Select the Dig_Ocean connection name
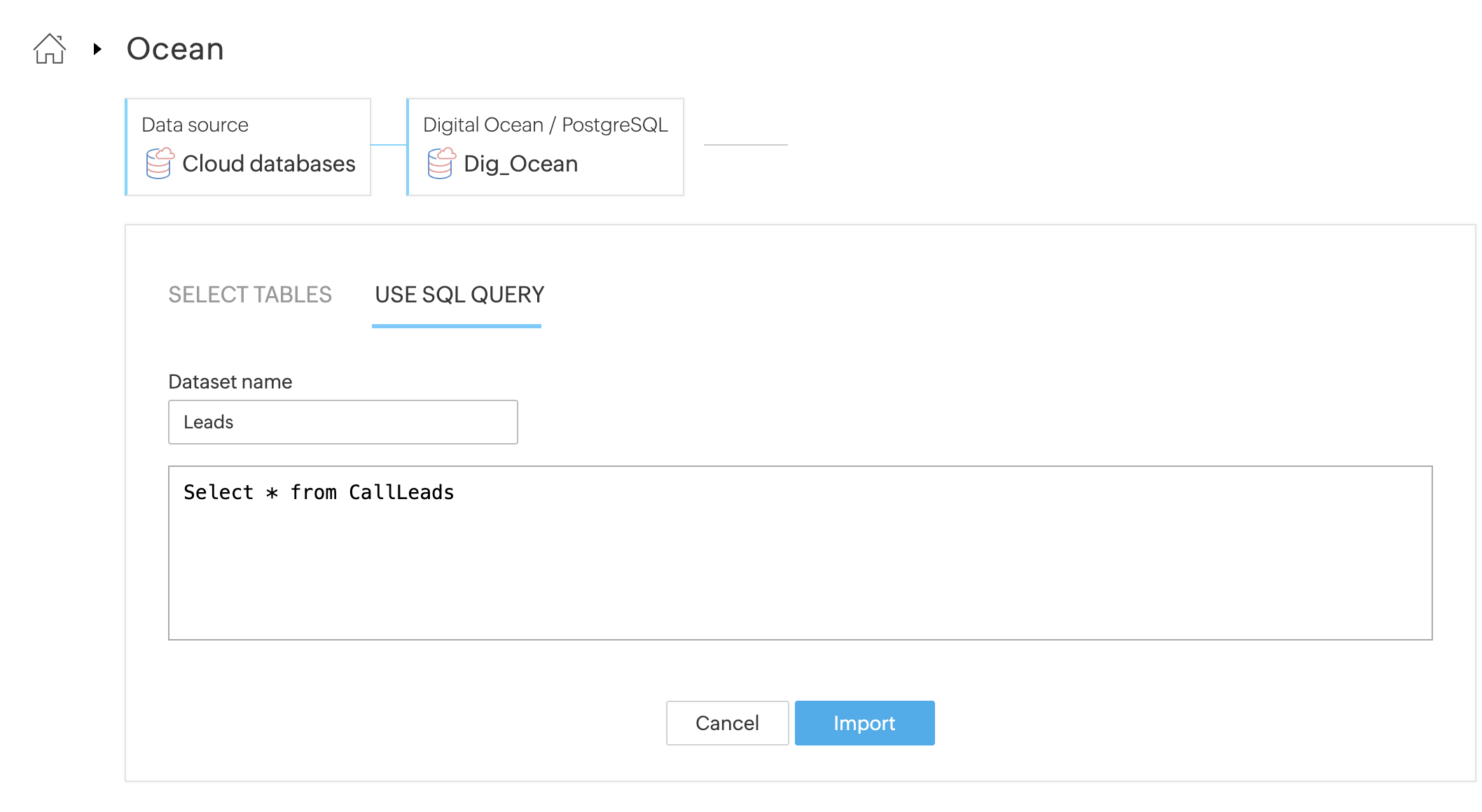The height and width of the screenshot is (812, 1482). pos(520,164)
